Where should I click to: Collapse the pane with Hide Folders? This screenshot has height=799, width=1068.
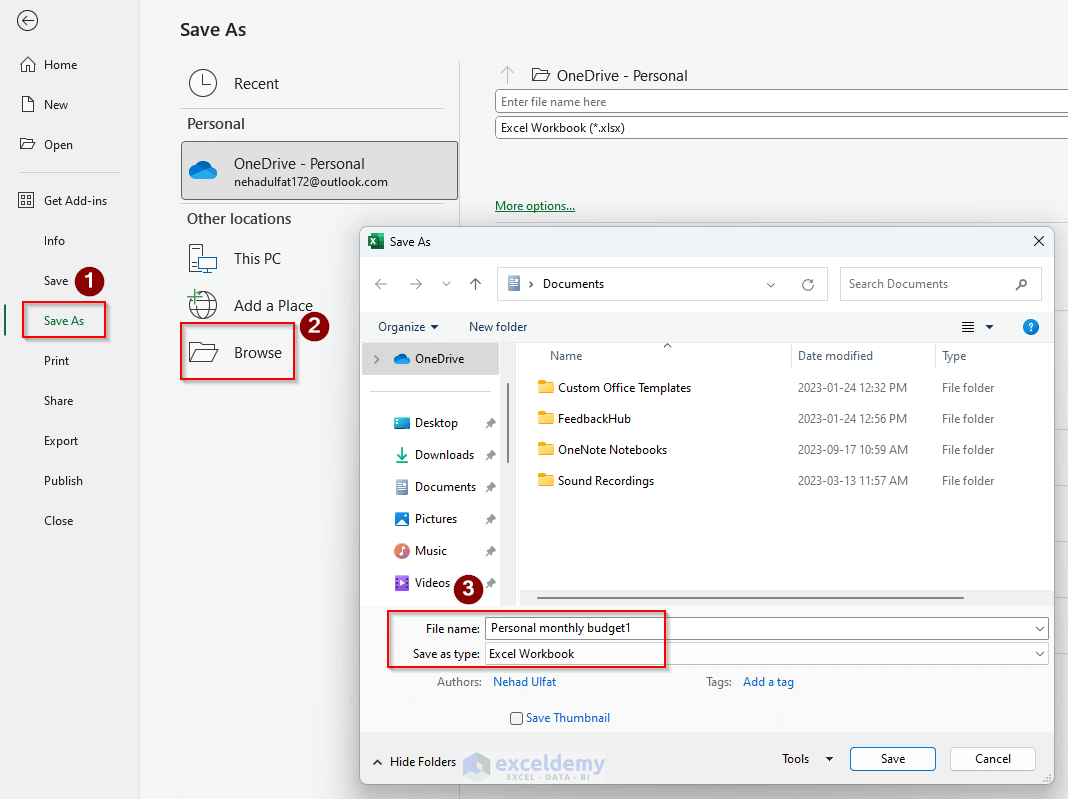coord(415,762)
